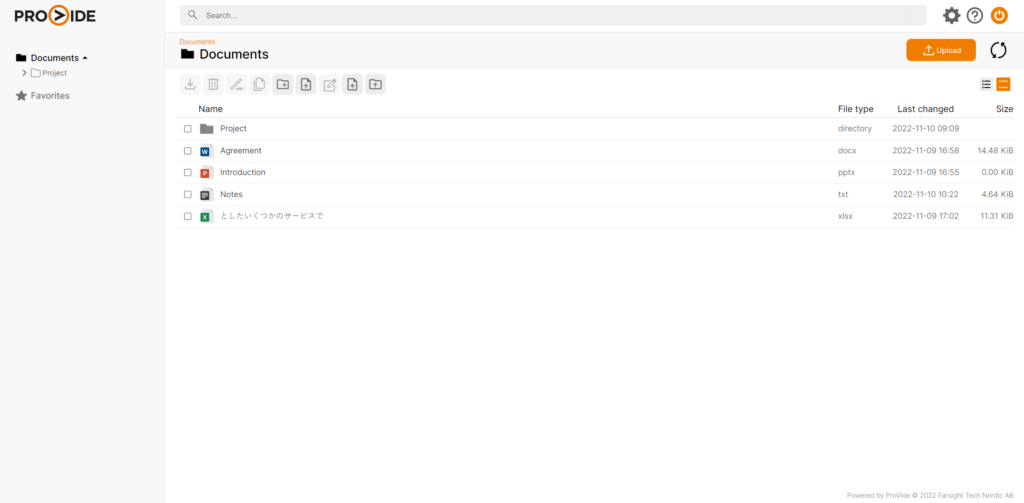Click the date 2022-11-09 16:58

(925, 151)
